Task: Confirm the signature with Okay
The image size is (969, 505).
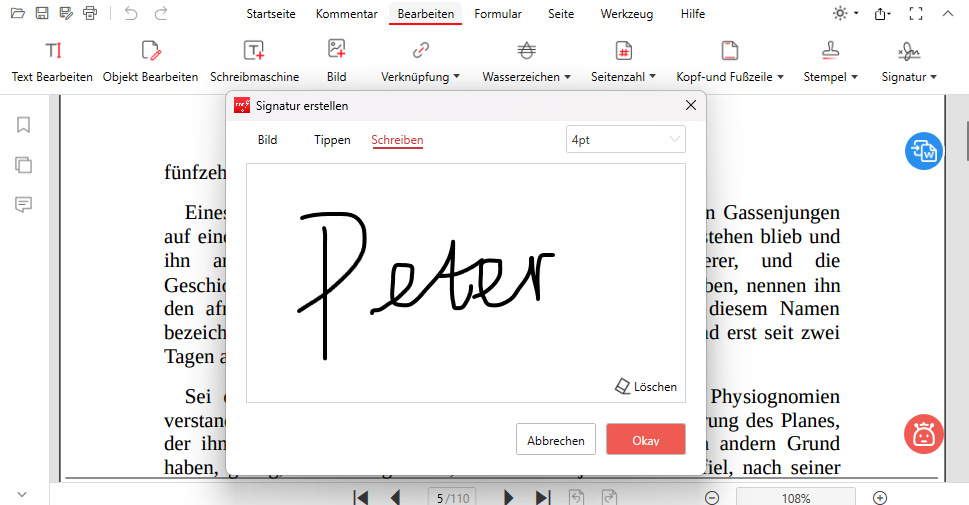Action: point(646,439)
